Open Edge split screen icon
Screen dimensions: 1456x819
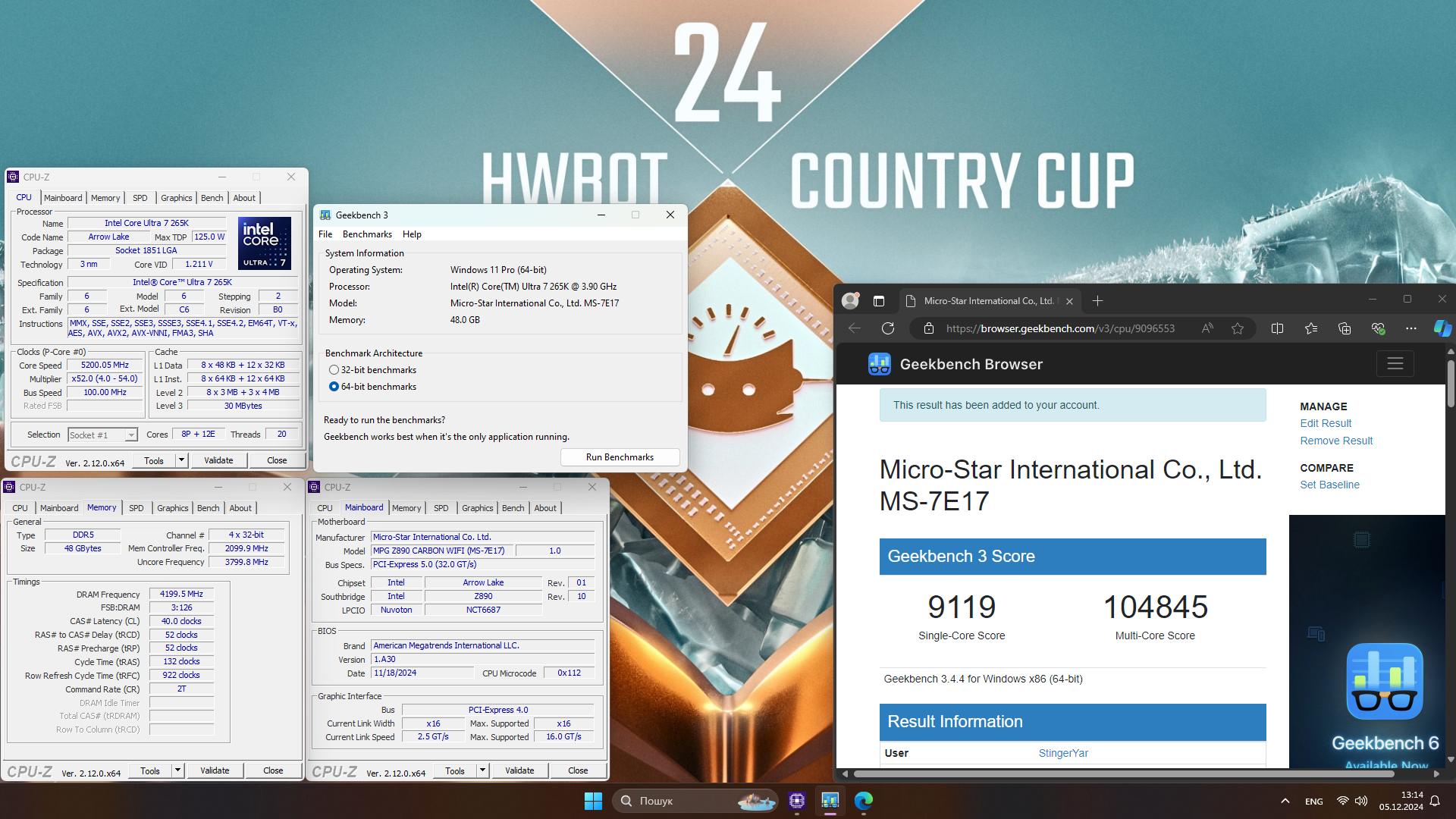click(x=1277, y=328)
